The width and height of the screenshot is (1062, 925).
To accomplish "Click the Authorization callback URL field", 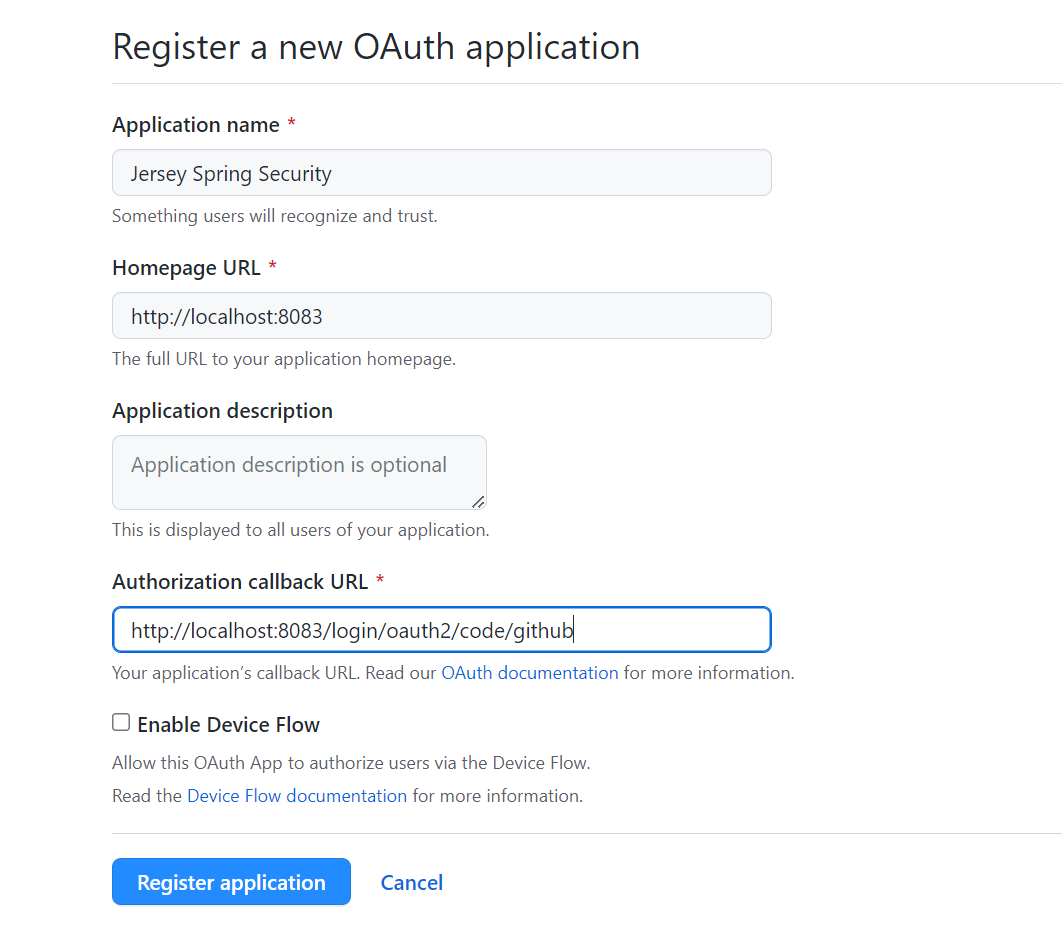I will click(441, 630).
